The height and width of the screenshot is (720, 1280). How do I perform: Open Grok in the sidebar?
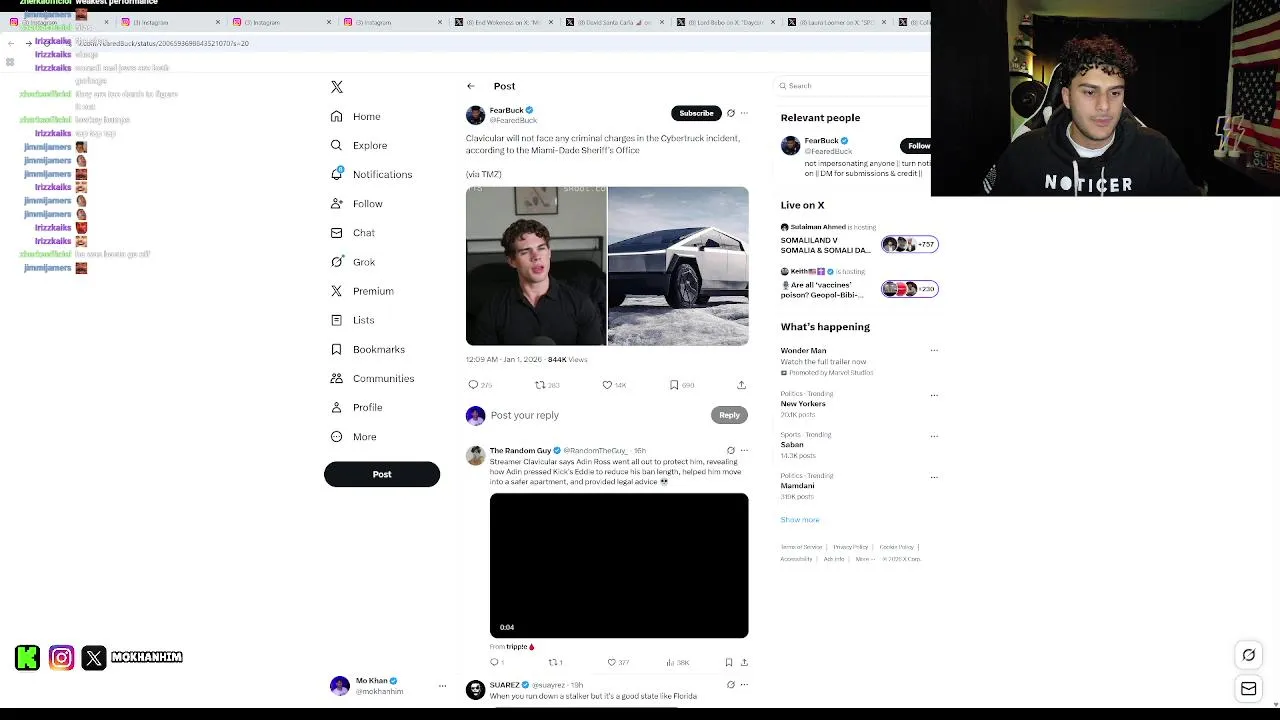click(353, 262)
